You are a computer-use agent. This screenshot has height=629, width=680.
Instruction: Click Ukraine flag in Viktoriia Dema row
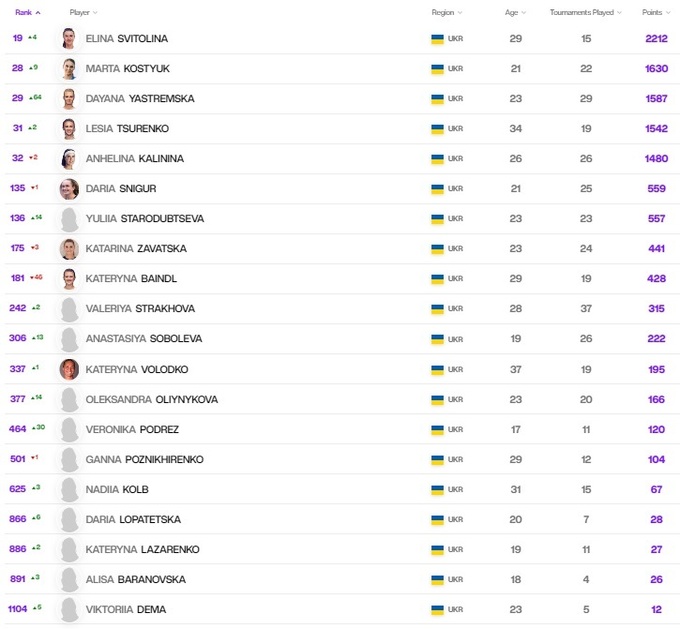tap(437, 610)
